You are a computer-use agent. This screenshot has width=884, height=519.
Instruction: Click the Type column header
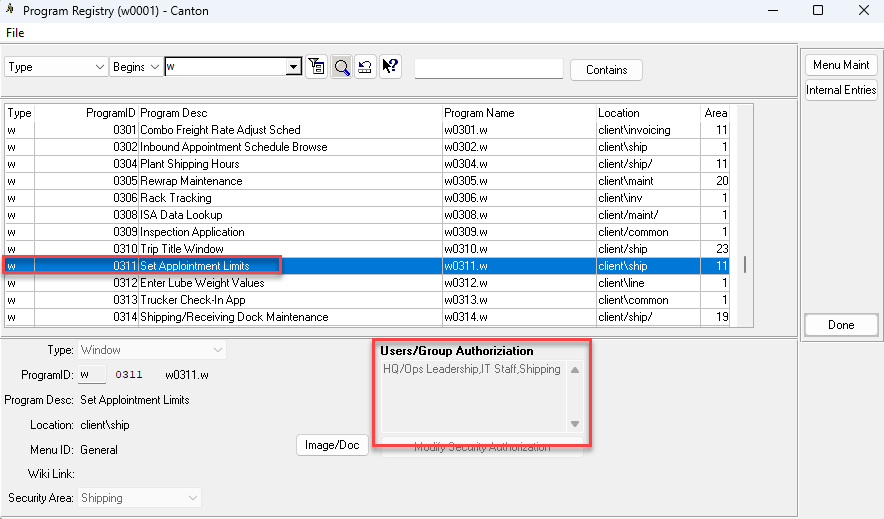point(20,113)
